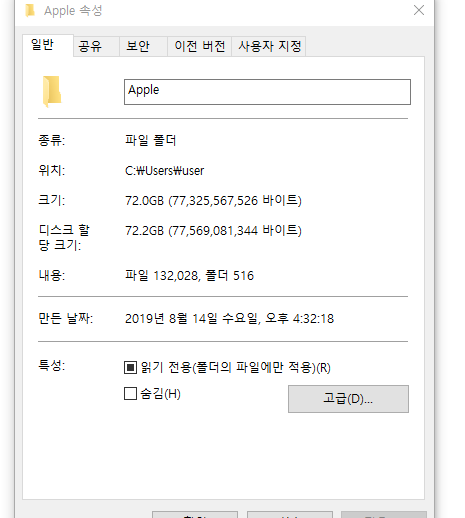Click the Apple folder name field
This screenshot has height=518, width=465.
click(267, 92)
